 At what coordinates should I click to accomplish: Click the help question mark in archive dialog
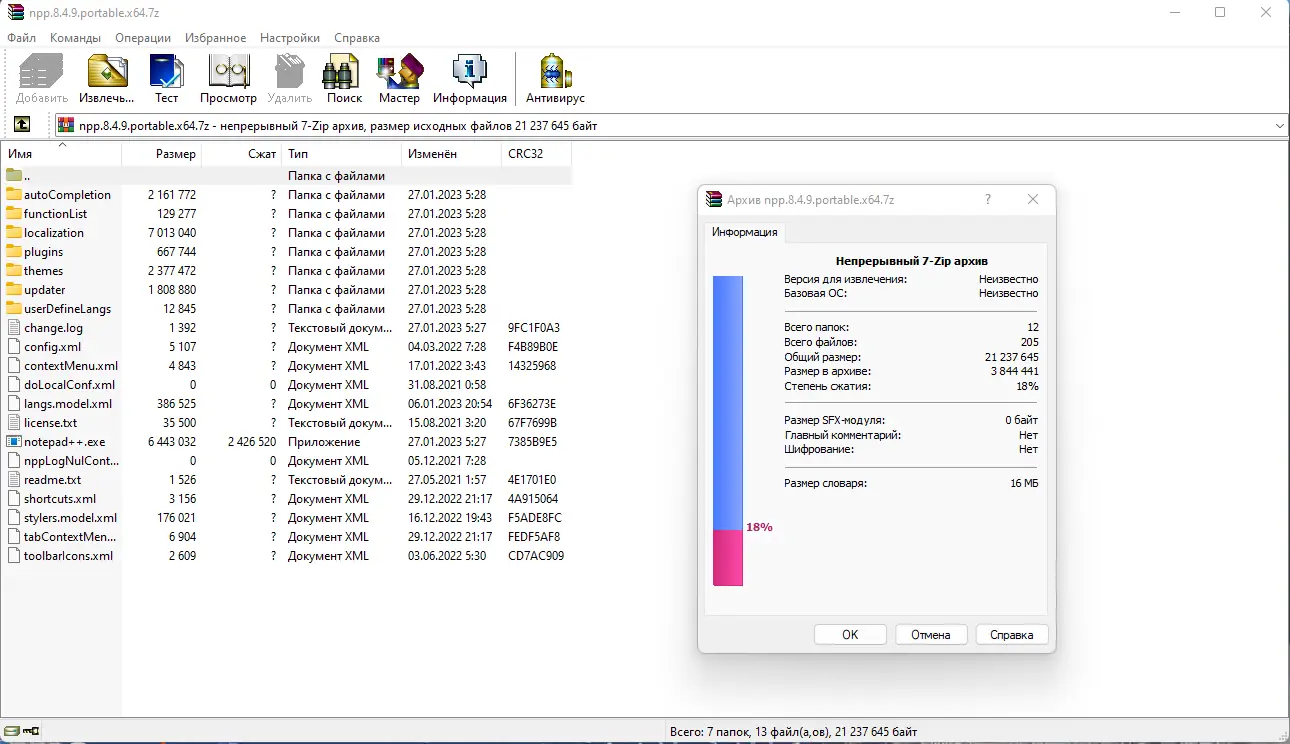pos(988,200)
